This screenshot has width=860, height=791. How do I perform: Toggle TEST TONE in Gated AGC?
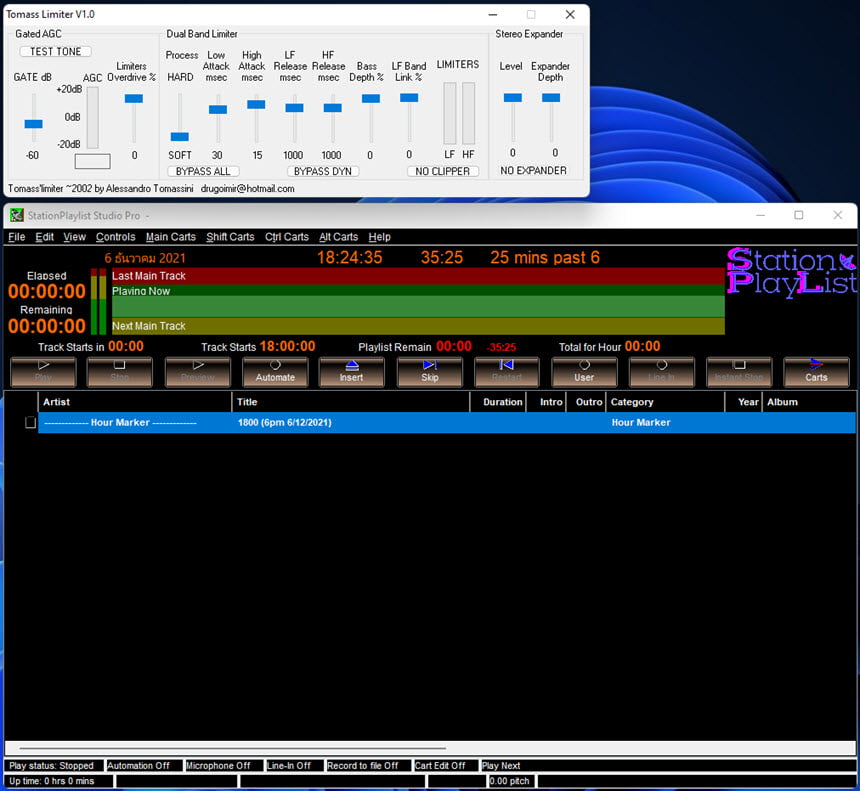[x=55, y=52]
